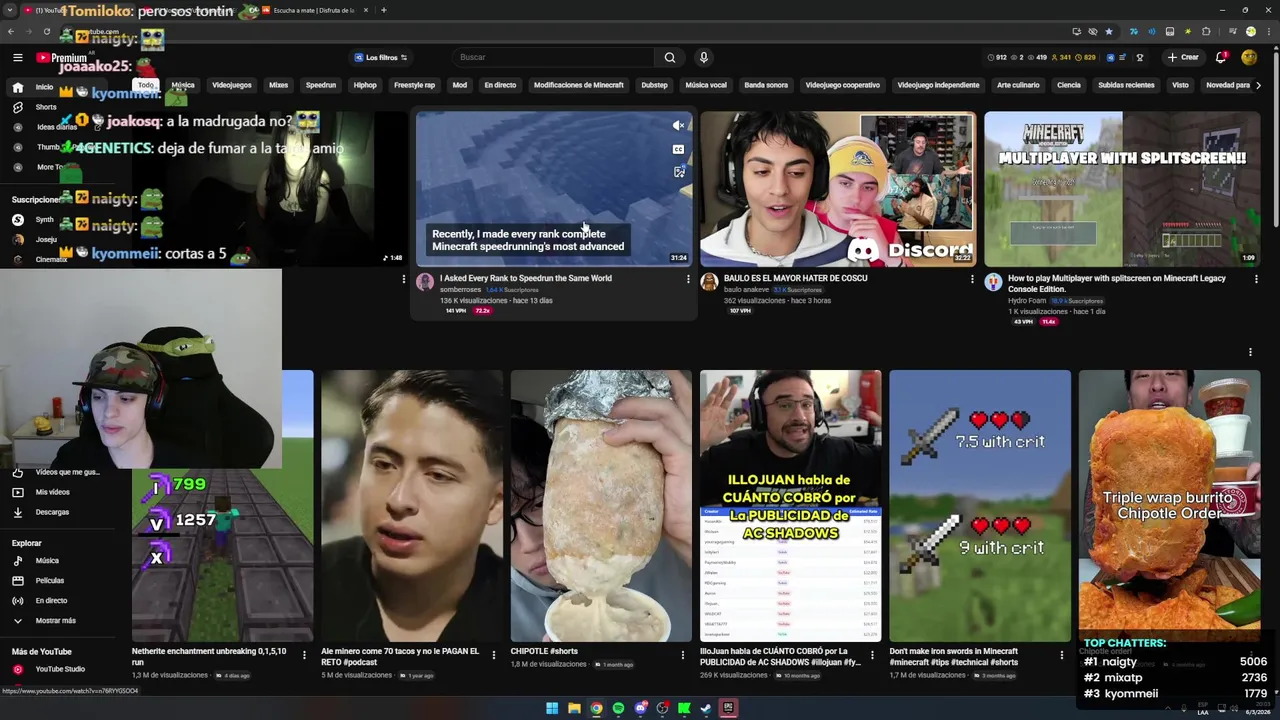The width and height of the screenshot is (1280, 720).
Task: Open the Descargas downloads item
Action: [52, 512]
